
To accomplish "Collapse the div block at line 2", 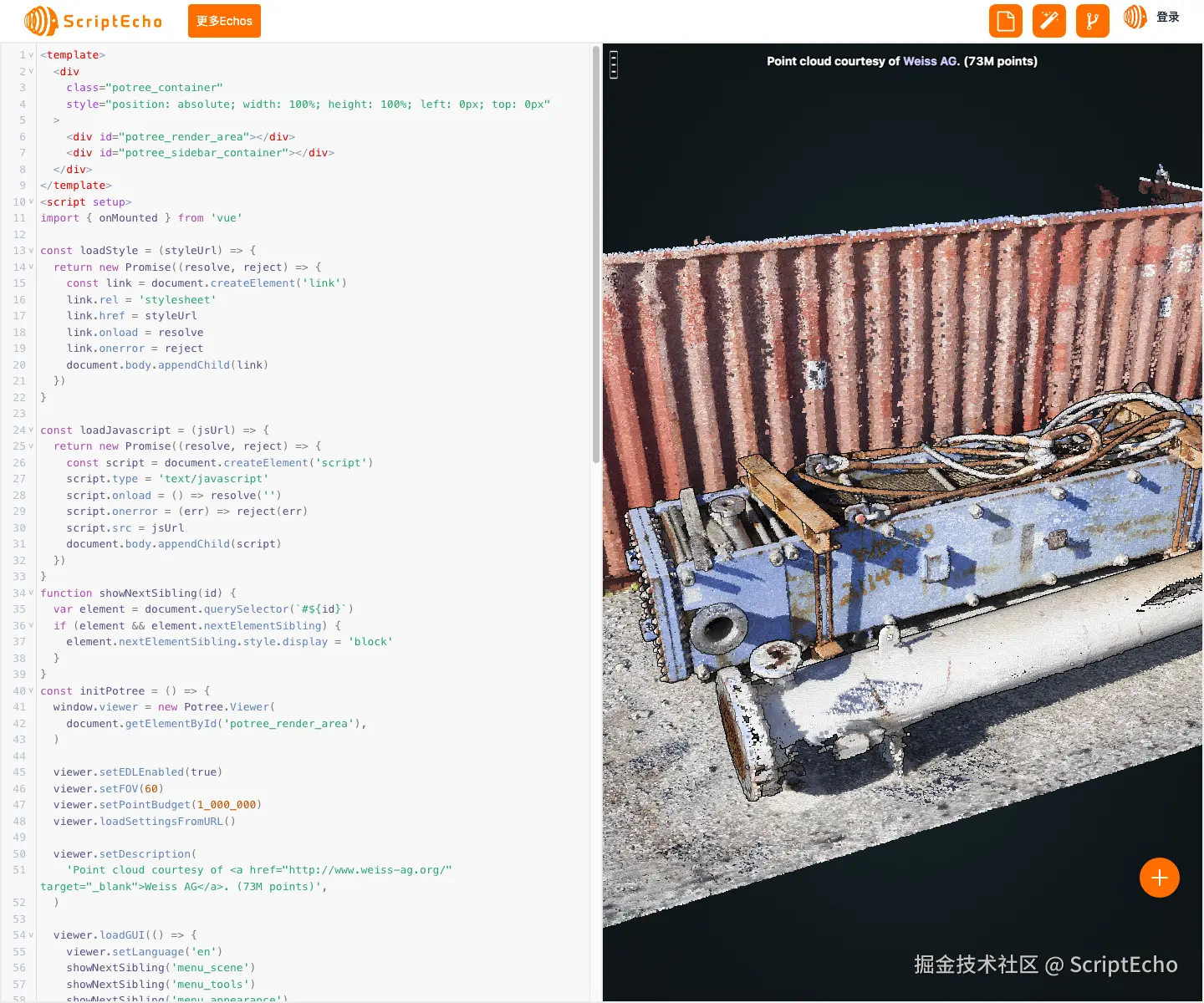I will point(32,72).
